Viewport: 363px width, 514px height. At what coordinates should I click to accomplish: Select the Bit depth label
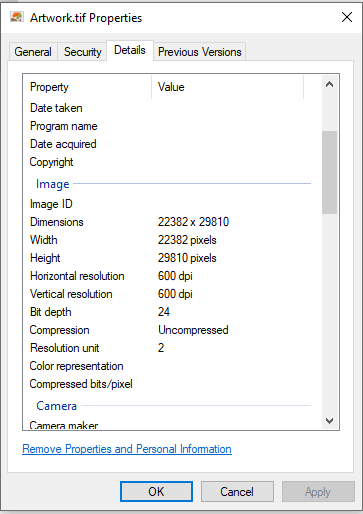click(51, 312)
